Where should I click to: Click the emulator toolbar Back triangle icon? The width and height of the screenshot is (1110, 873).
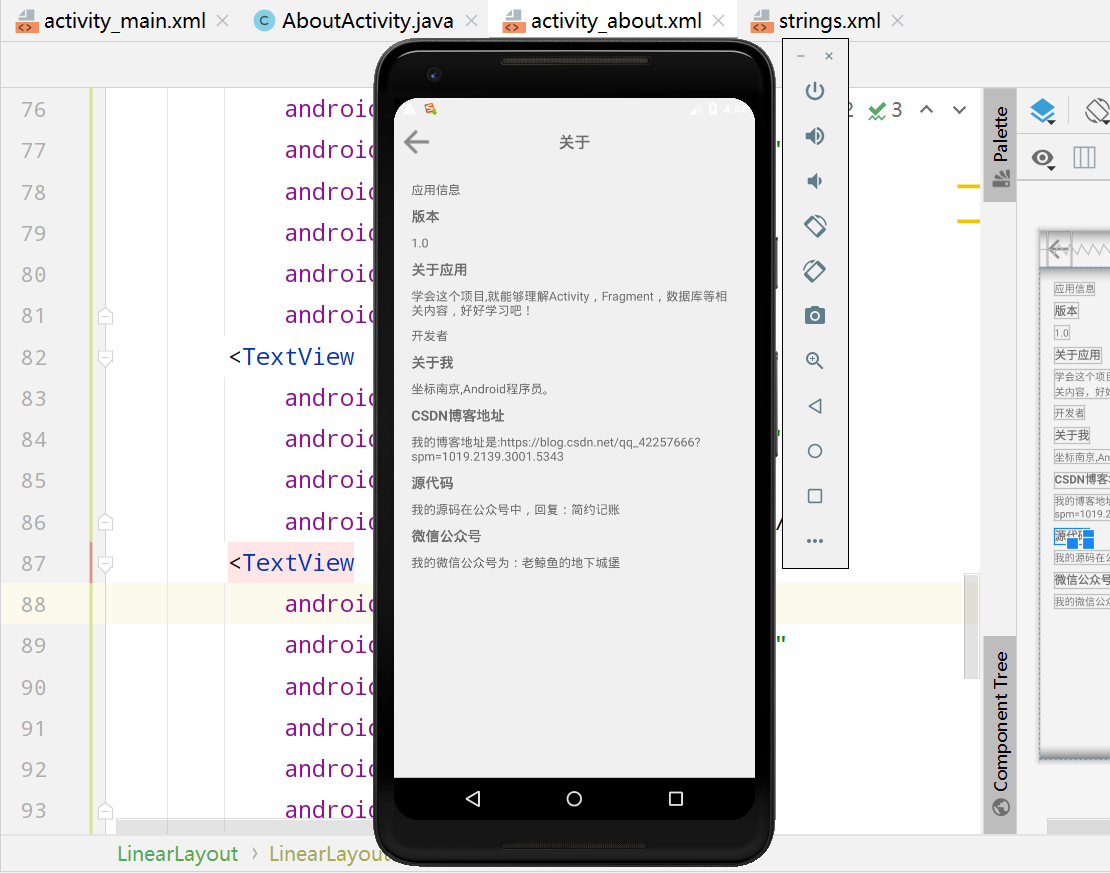pyautogui.click(x=815, y=406)
